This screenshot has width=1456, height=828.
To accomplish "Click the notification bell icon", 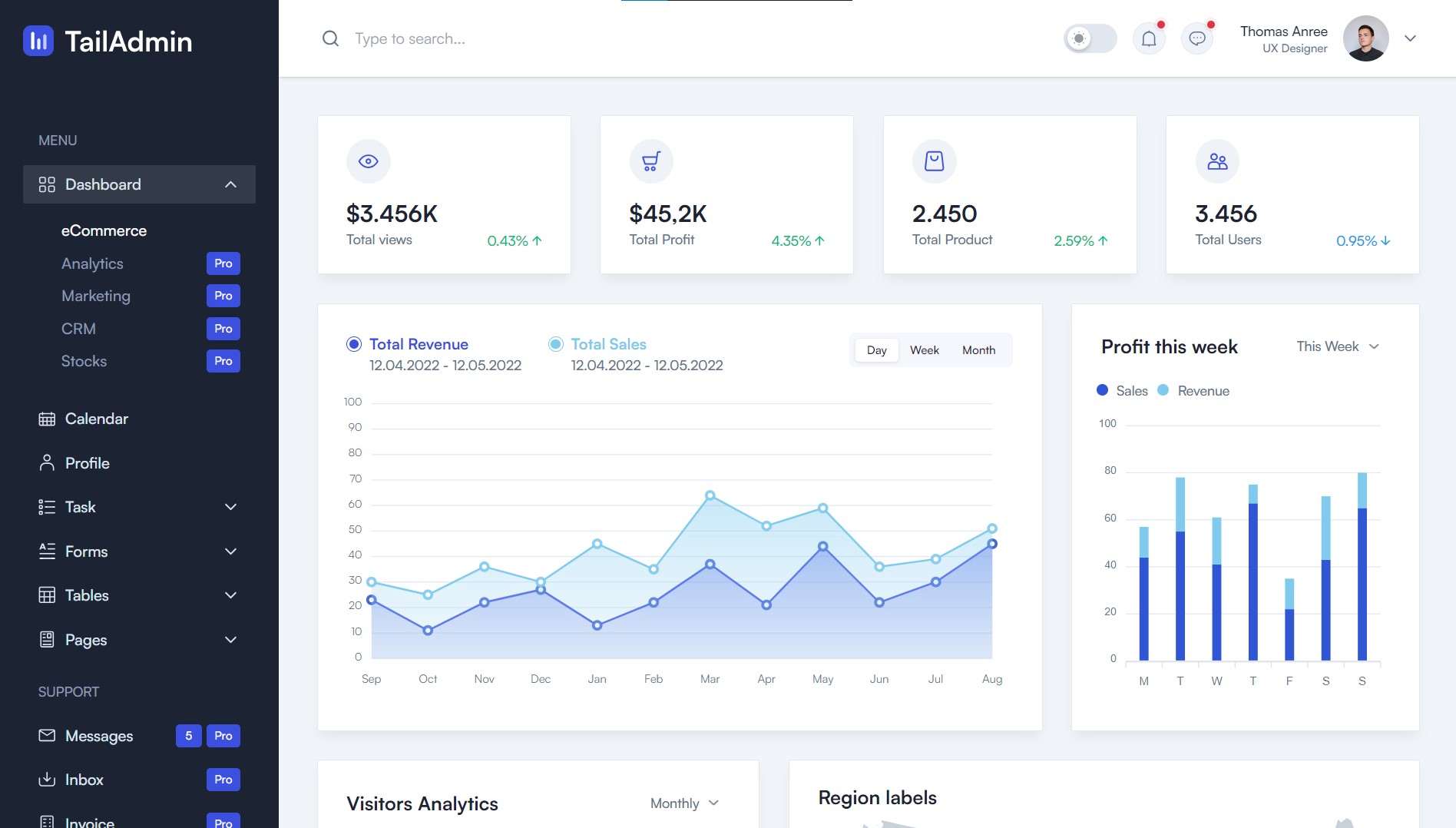I will click(1149, 38).
